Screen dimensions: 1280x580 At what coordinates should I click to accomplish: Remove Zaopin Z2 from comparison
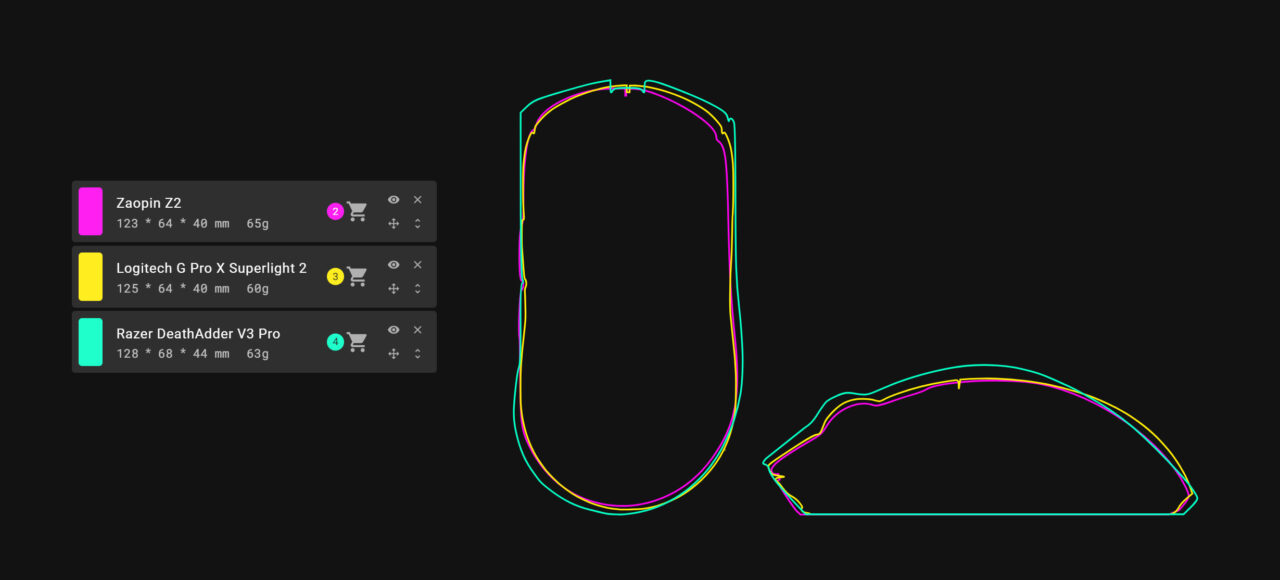[418, 200]
